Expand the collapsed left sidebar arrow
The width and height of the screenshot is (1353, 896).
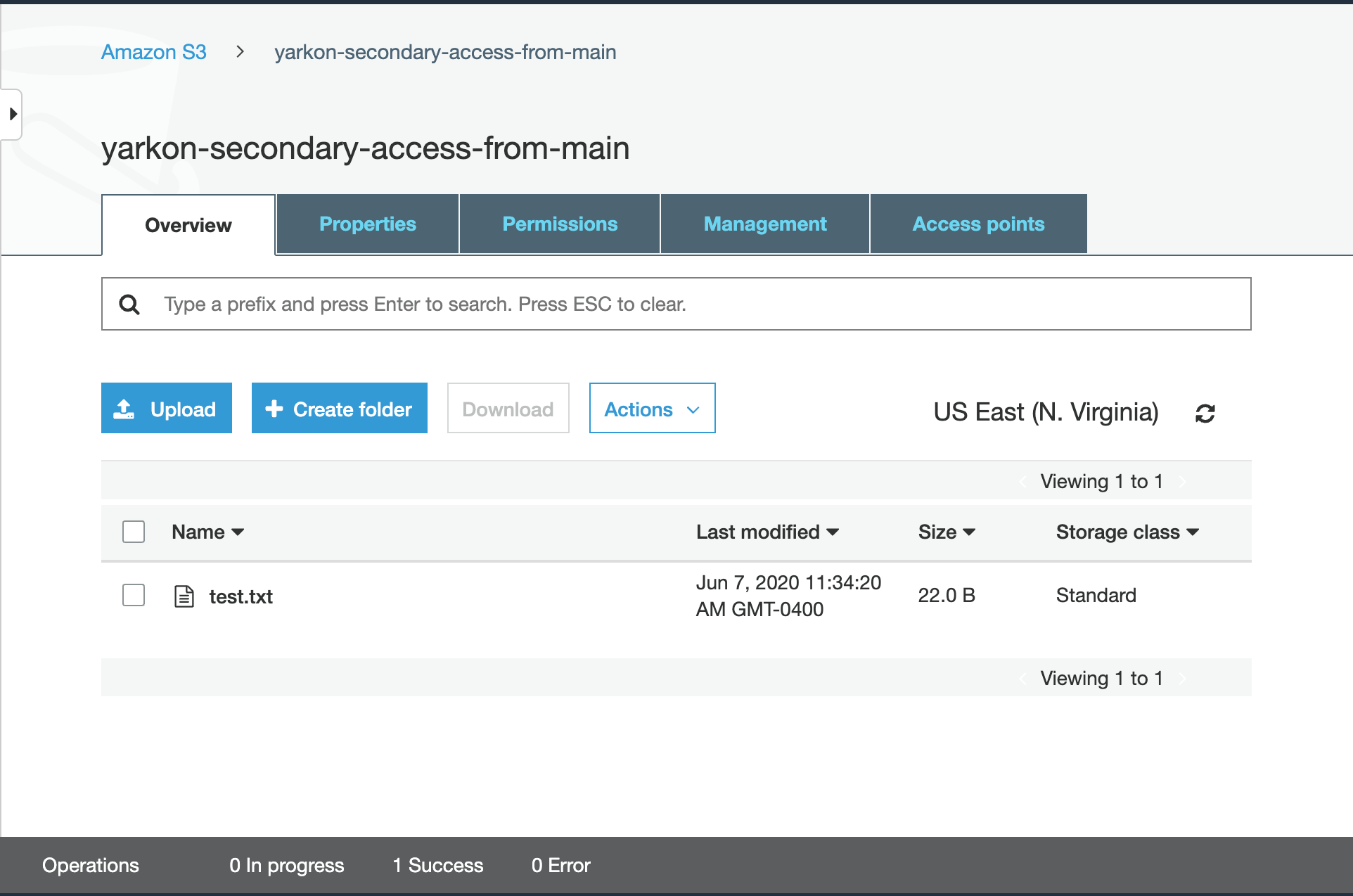[13, 114]
